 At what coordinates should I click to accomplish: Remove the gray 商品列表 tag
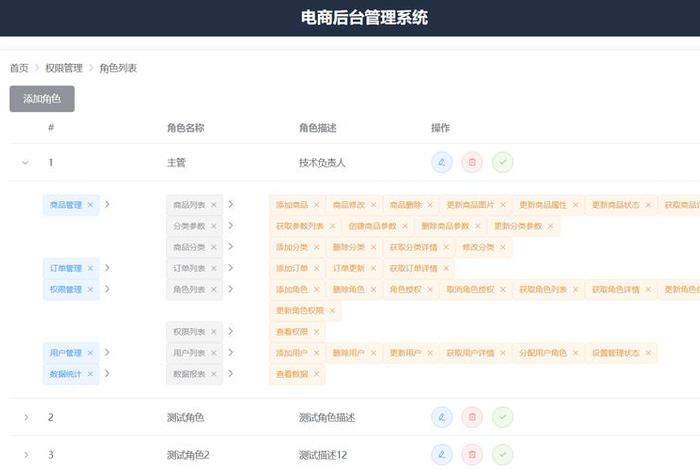[213, 205]
